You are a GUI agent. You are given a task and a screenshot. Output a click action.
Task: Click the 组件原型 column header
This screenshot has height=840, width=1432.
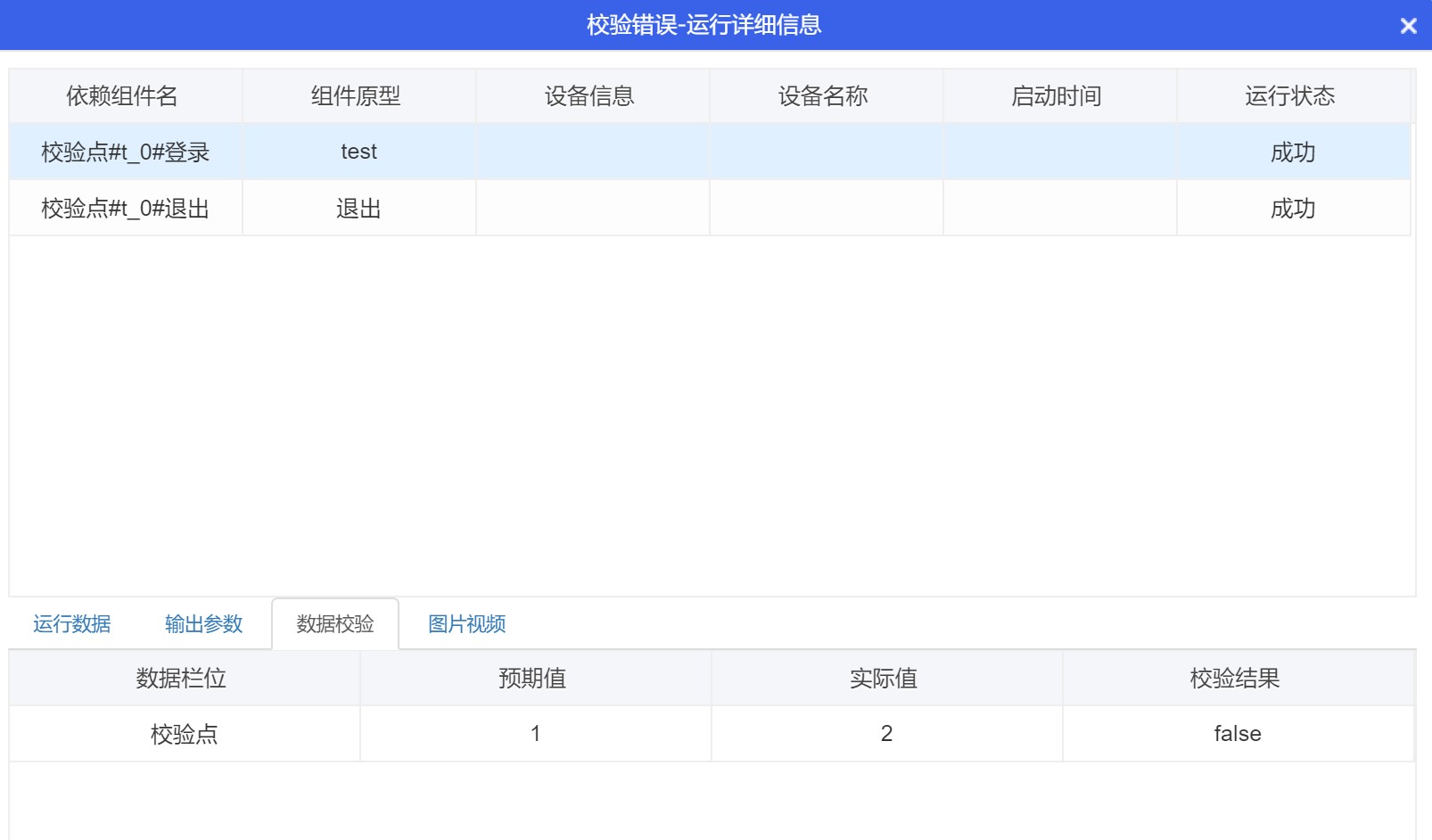tap(356, 96)
